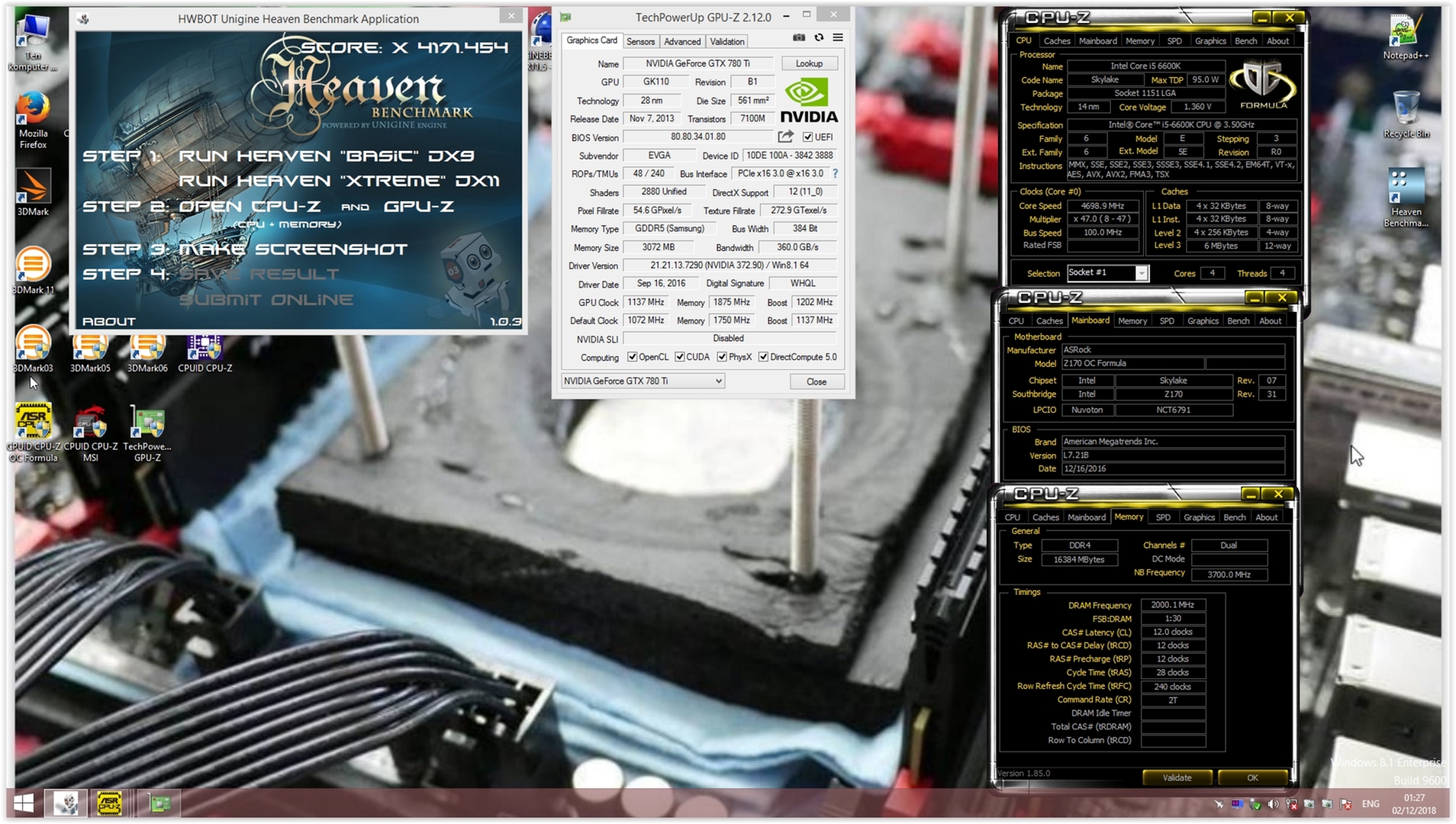Click the CPU-Z Validate button
This screenshot has width=1456, height=824.
1177,777
